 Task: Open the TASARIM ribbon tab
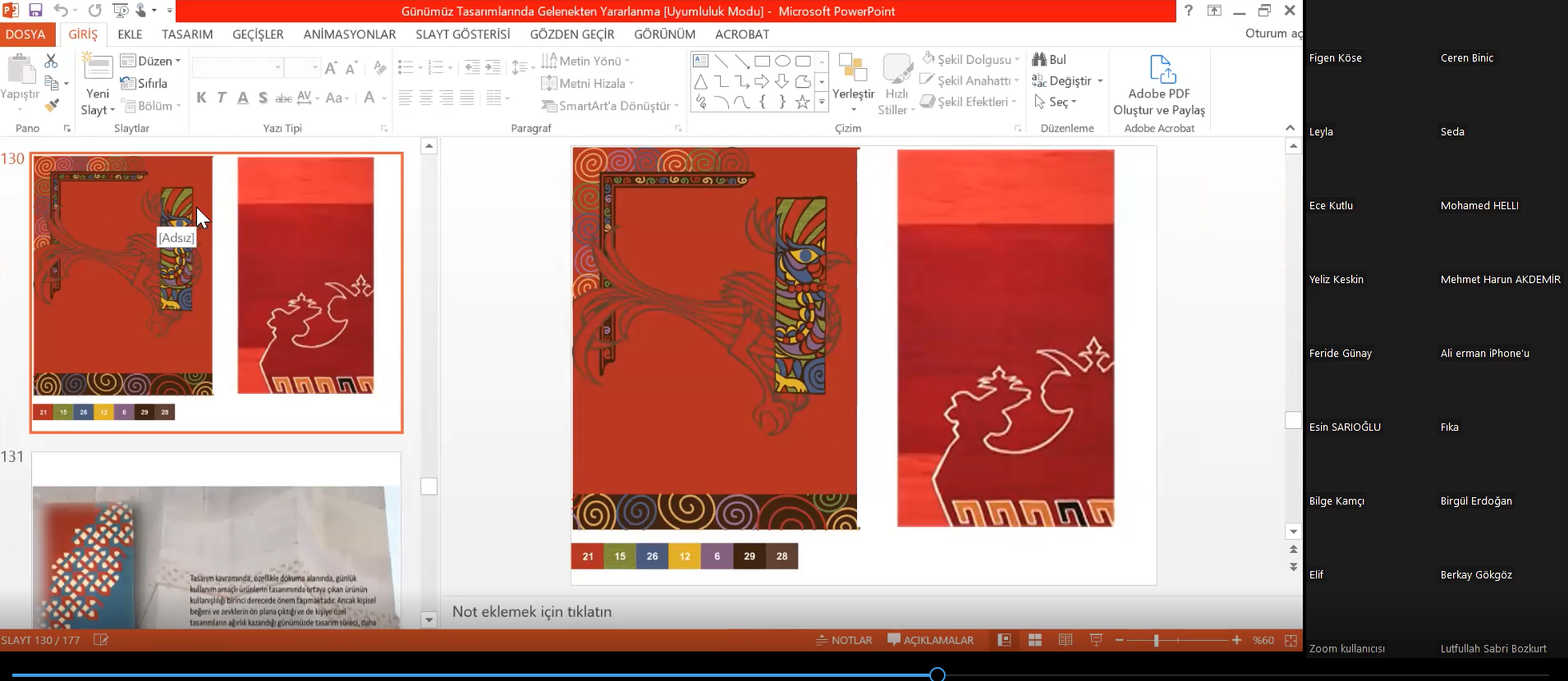[x=187, y=34]
